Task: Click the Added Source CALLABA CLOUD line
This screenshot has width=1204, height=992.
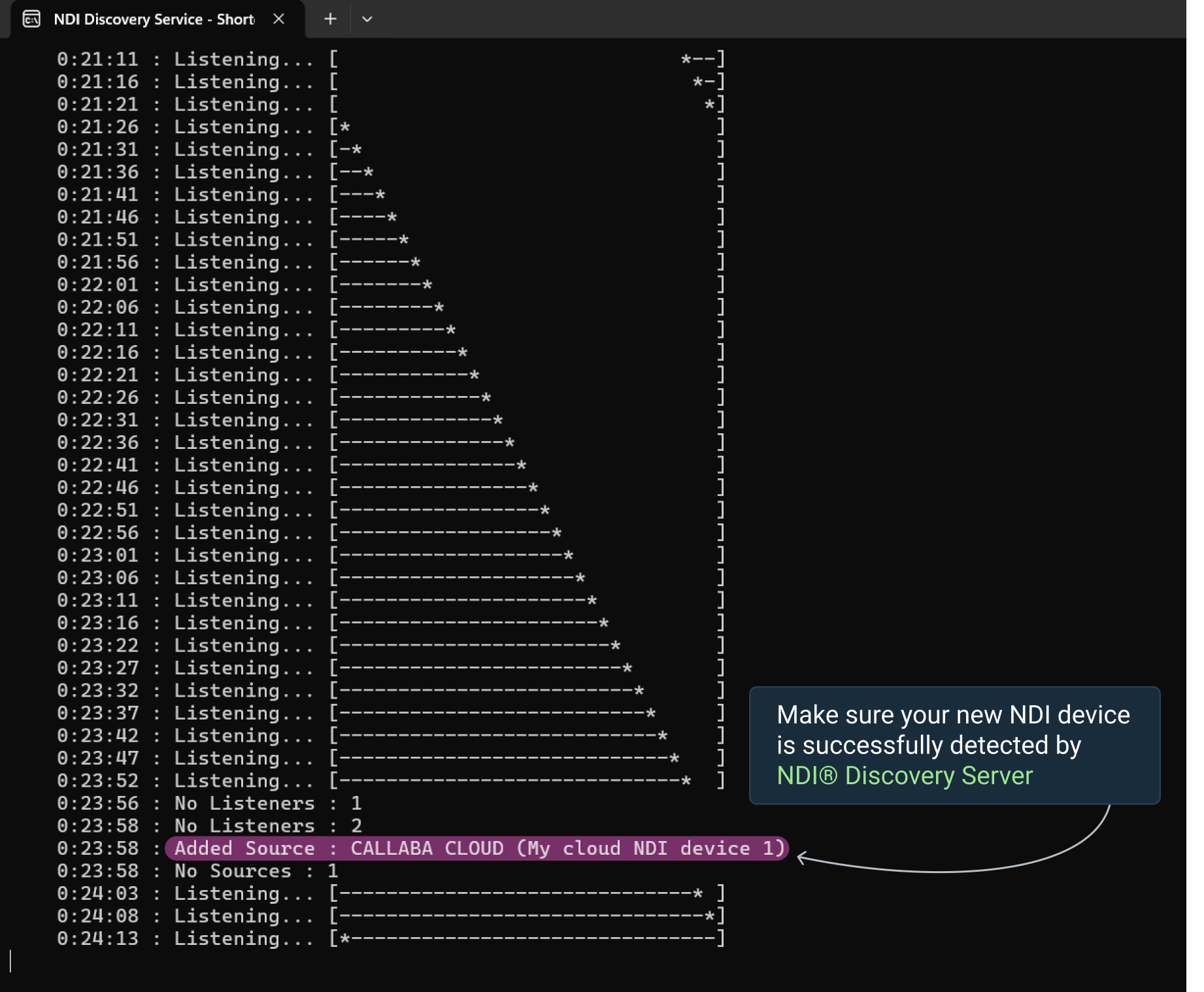Action: [477, 848]
